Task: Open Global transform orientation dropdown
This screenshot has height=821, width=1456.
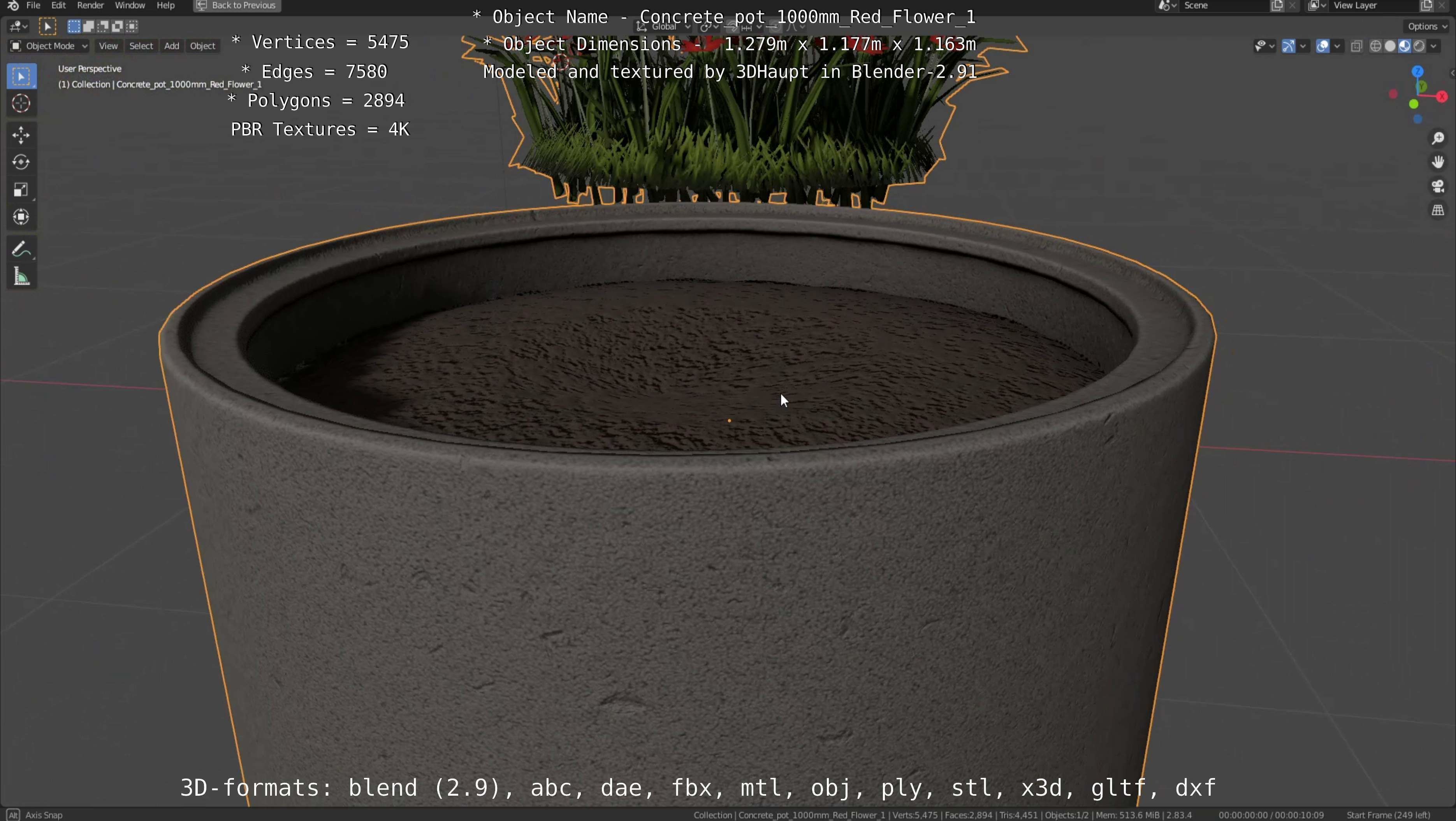Action: click(663, 26)
